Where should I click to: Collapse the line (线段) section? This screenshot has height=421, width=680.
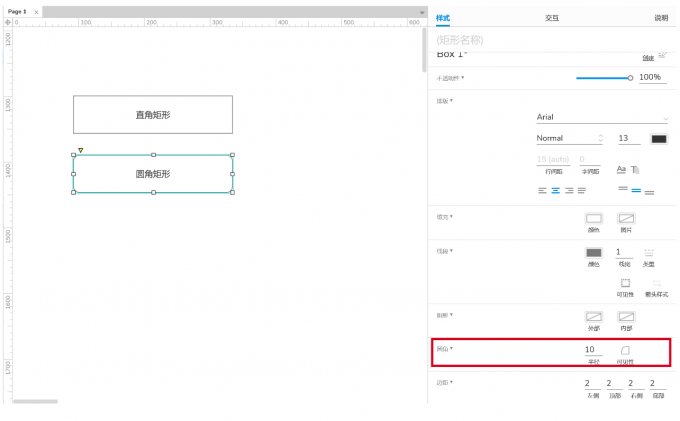click(x=445, y=251)
